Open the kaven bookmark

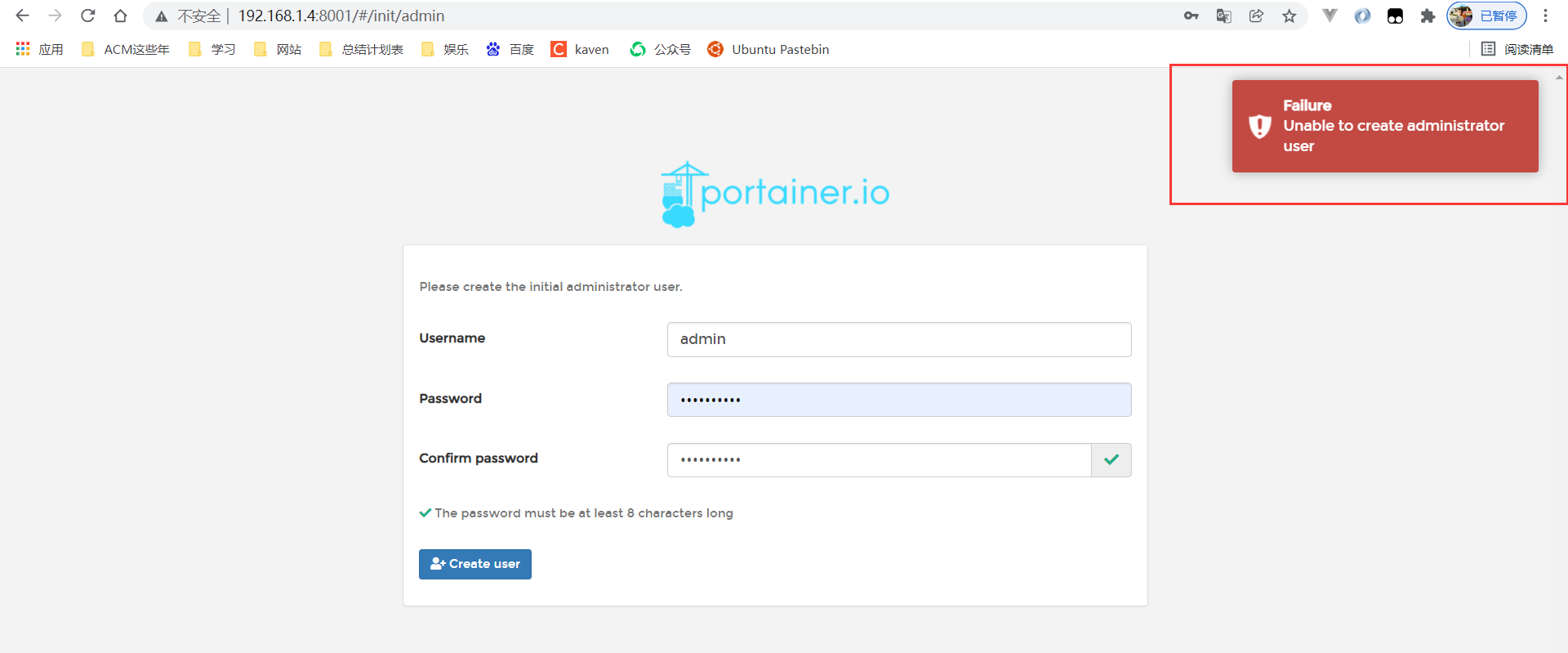[x=580, y=49]
